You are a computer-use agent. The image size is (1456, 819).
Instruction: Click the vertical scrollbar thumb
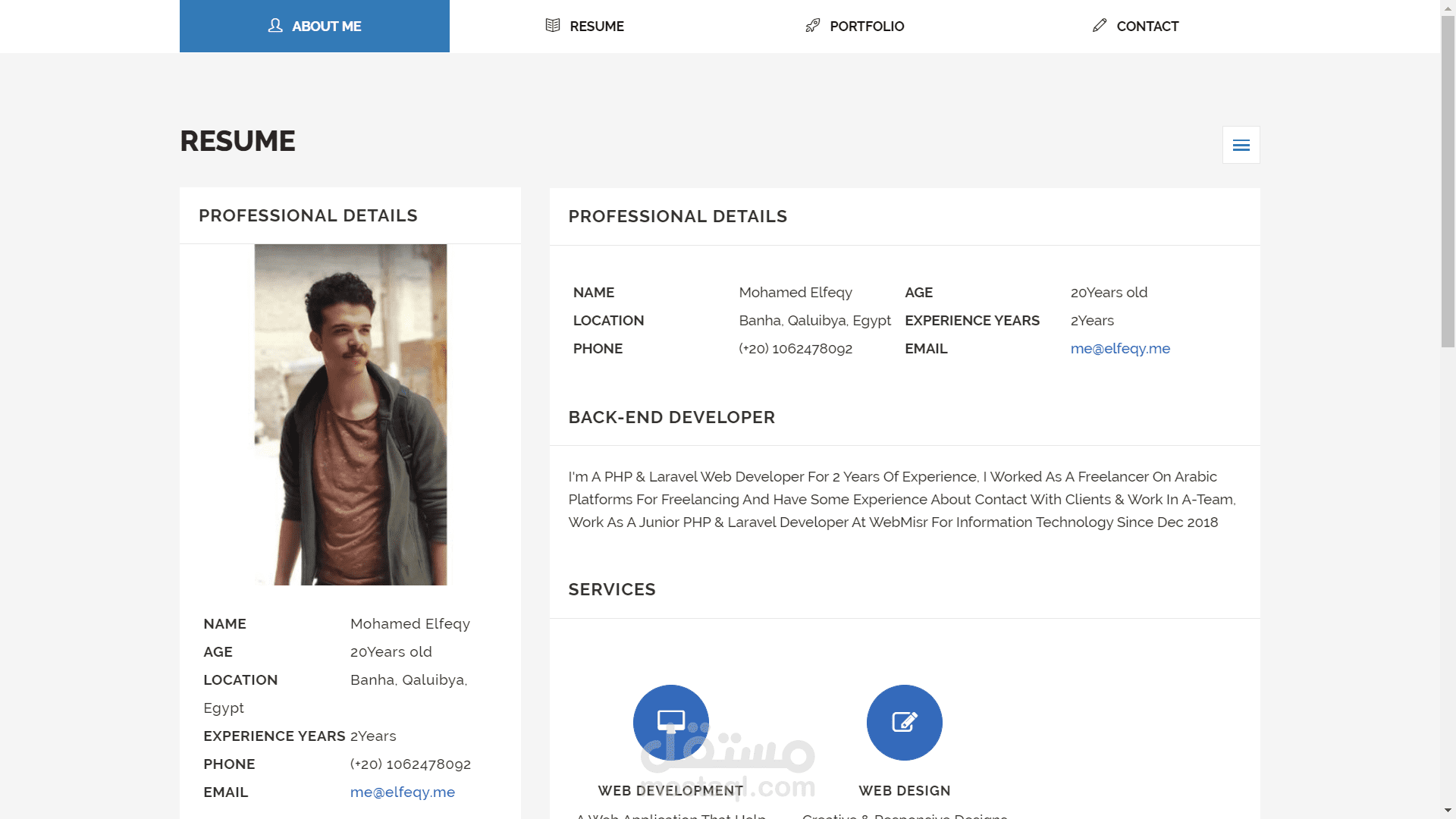(x=1448, y=182)
